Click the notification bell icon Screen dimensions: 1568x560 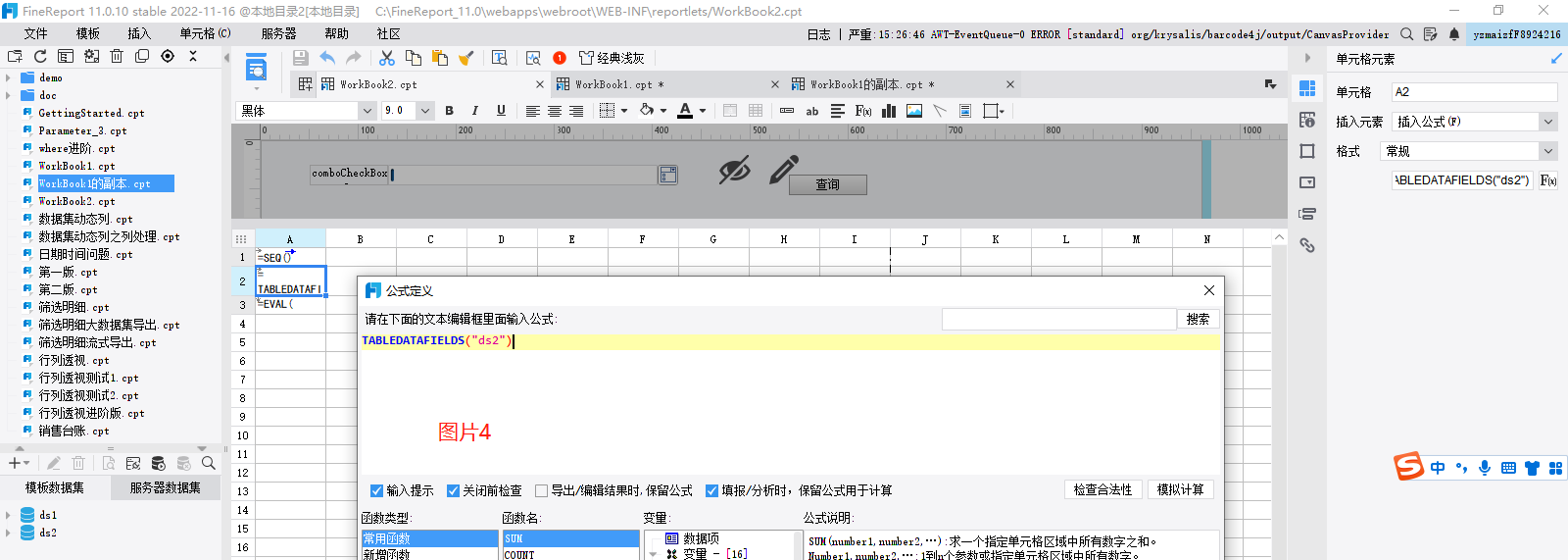[x=1454, y=34]
